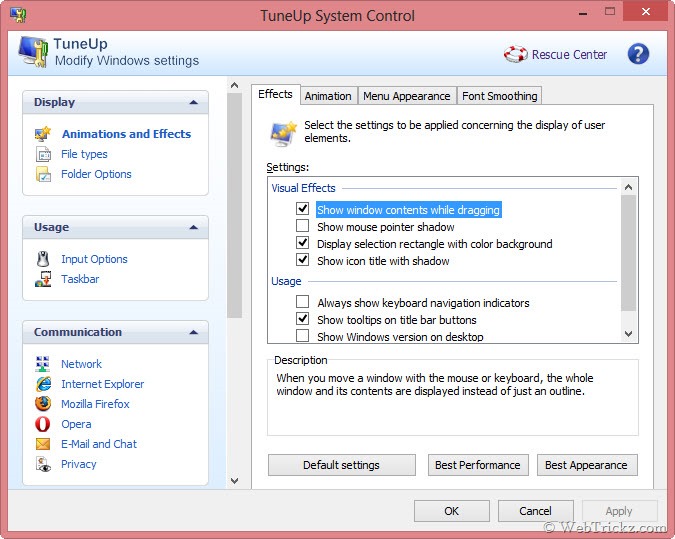The height and width of the screenshot is (539, 675).
Task: Toggle Show window contents while dragging checkbox
Action: (303, 209)
